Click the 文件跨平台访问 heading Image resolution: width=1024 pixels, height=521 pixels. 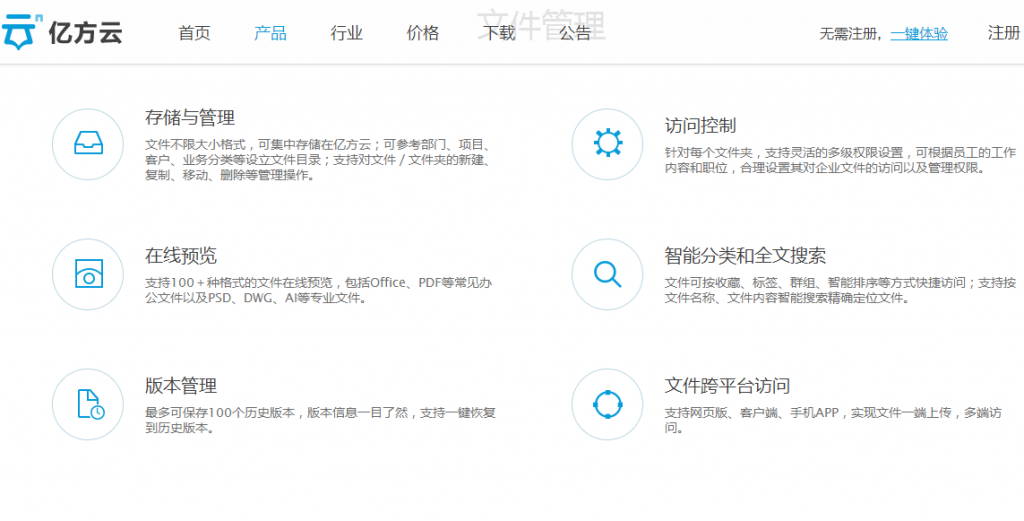pyautogui.click(x=727, y=386)
